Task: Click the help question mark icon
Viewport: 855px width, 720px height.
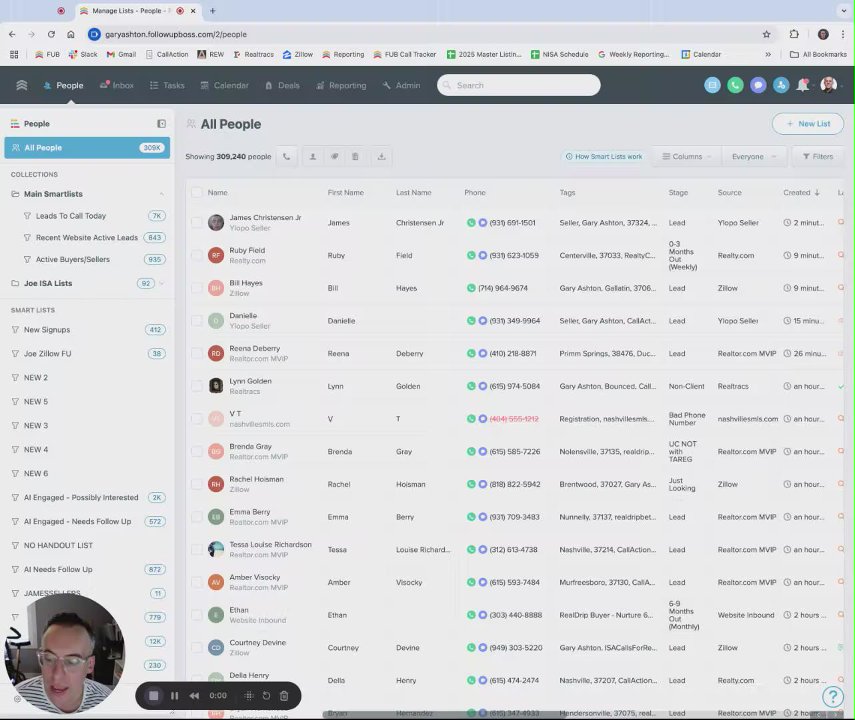Action: [x=833, y=697]
